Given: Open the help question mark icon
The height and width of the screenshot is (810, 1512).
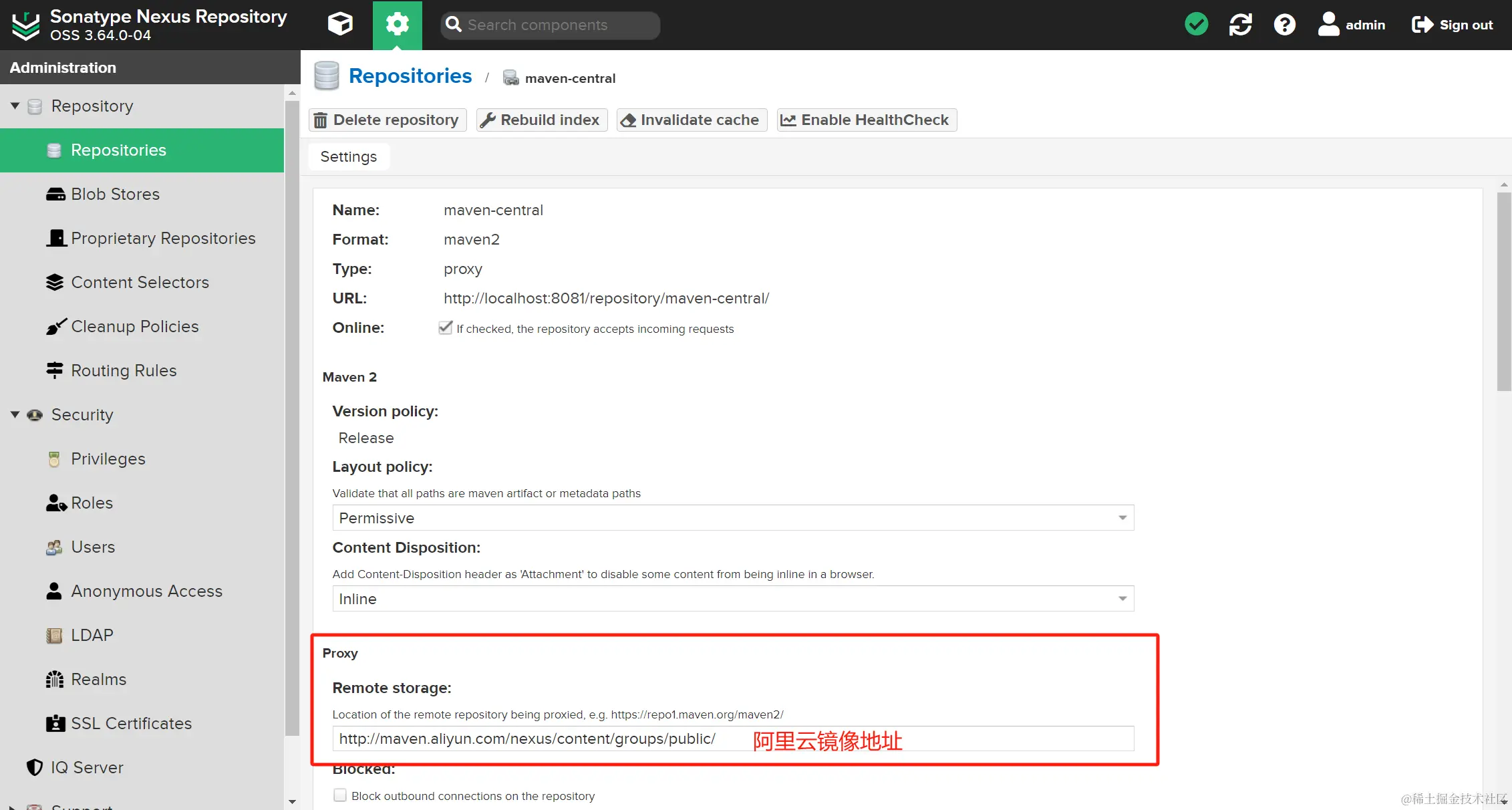Looking at the screenshot, I should click(1284, 25).
